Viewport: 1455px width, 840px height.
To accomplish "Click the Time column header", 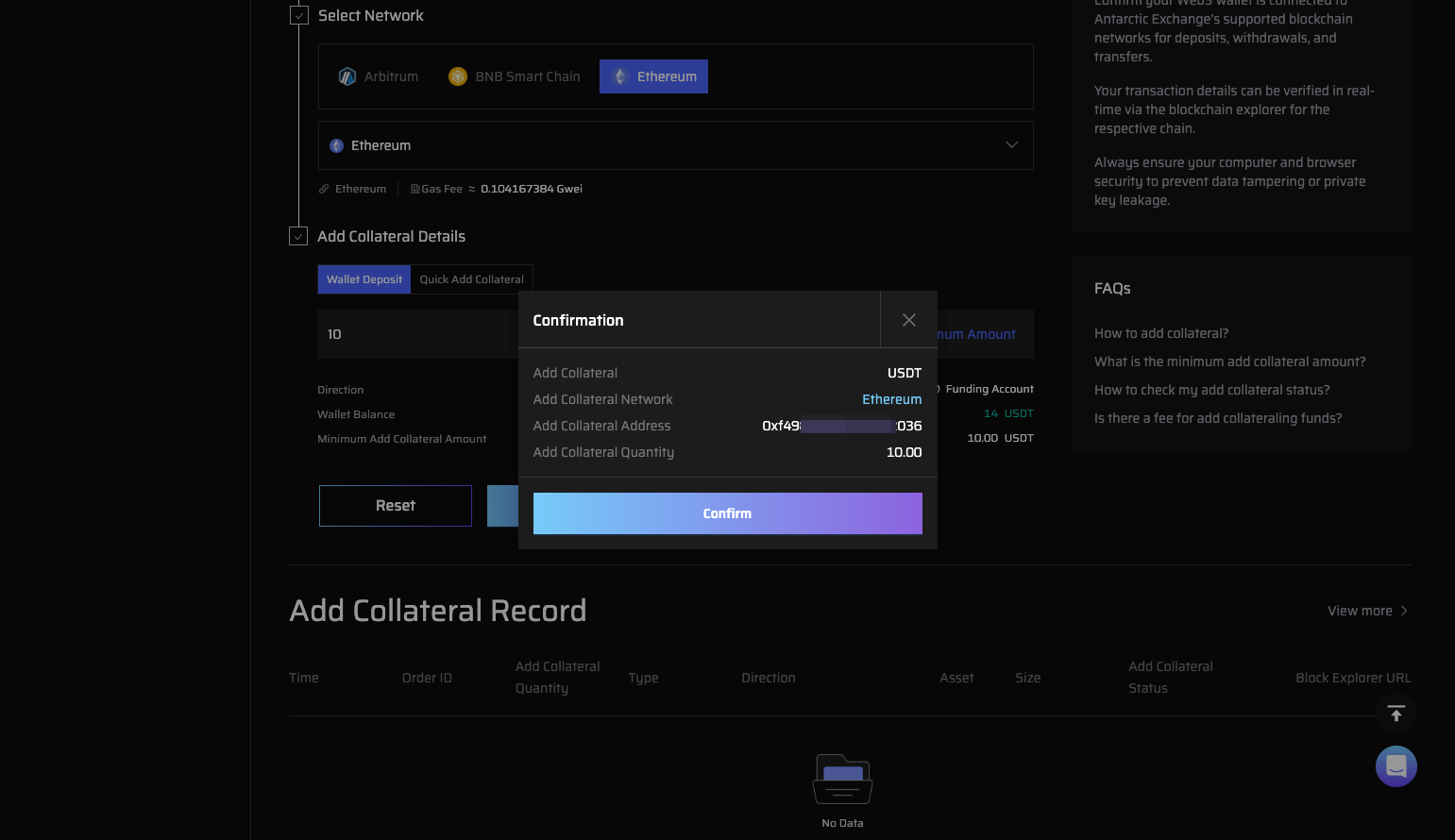I will point(304,678).
